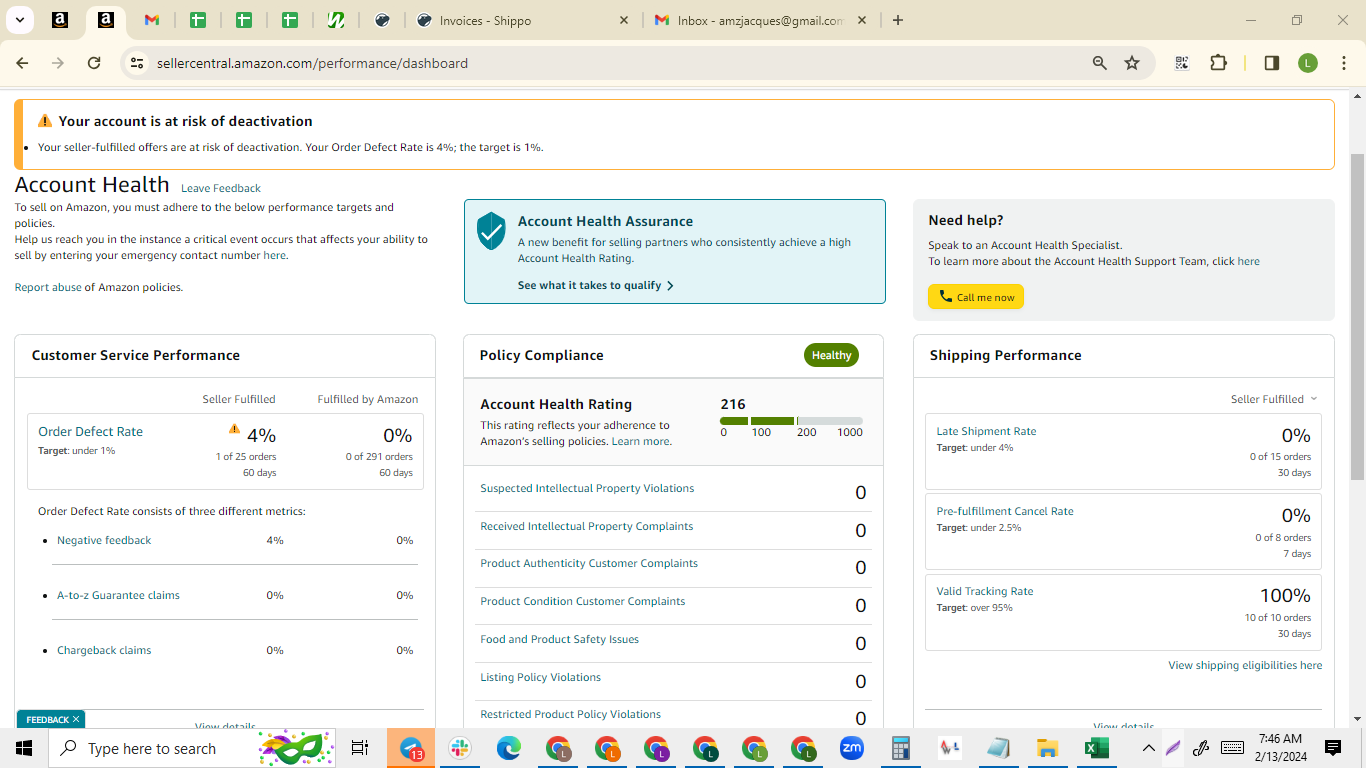Screen dimensions: 1366x768
Task: Open Task View on the taskbar
Action: tap(360, 748)
